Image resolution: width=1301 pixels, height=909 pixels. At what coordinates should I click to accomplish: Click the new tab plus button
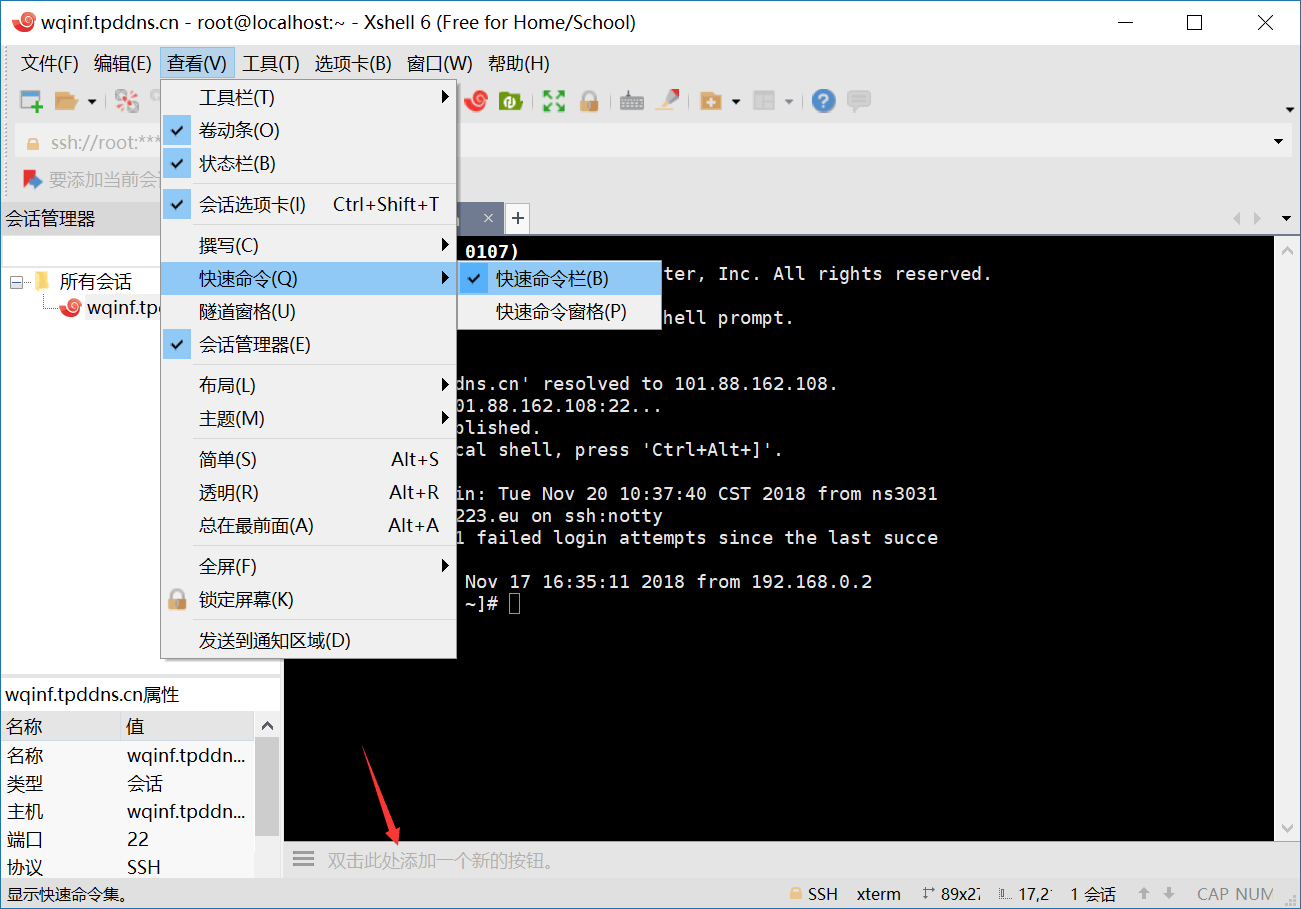517,217
